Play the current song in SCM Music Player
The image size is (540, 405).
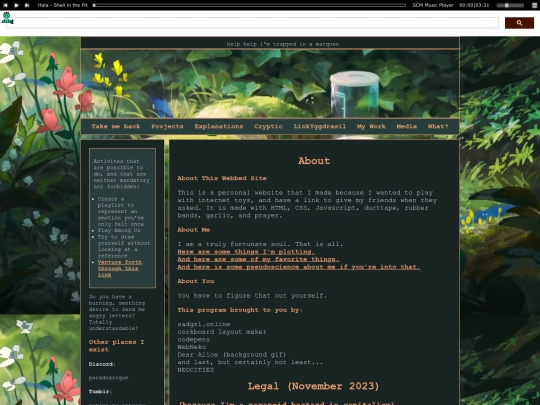coord(16,5)
